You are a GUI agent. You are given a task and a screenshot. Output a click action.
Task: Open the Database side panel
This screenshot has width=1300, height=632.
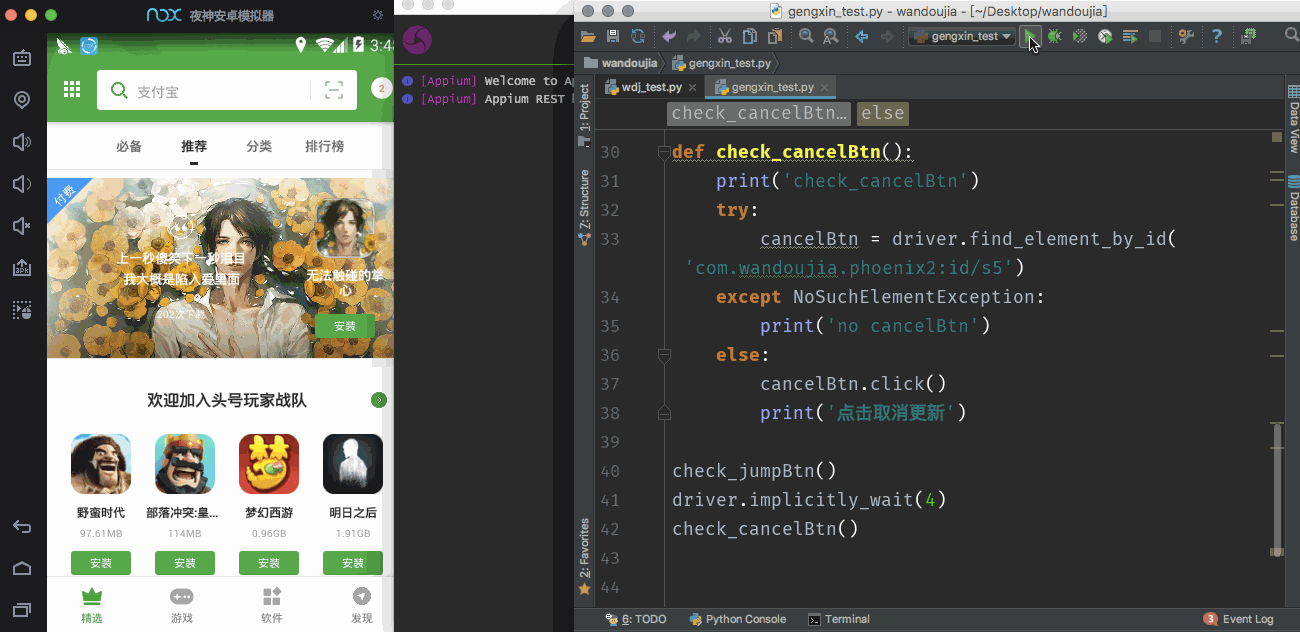[1293, 207]
